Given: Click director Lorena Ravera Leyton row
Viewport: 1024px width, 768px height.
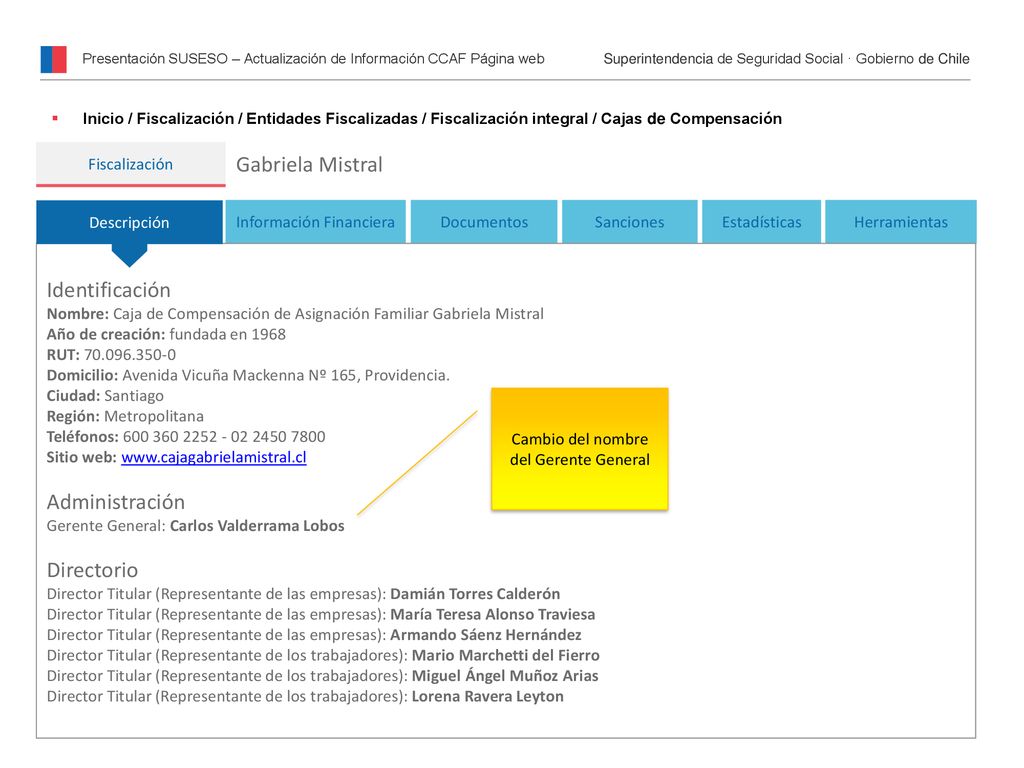Looking at the screenshot, I should coord(305,696).
